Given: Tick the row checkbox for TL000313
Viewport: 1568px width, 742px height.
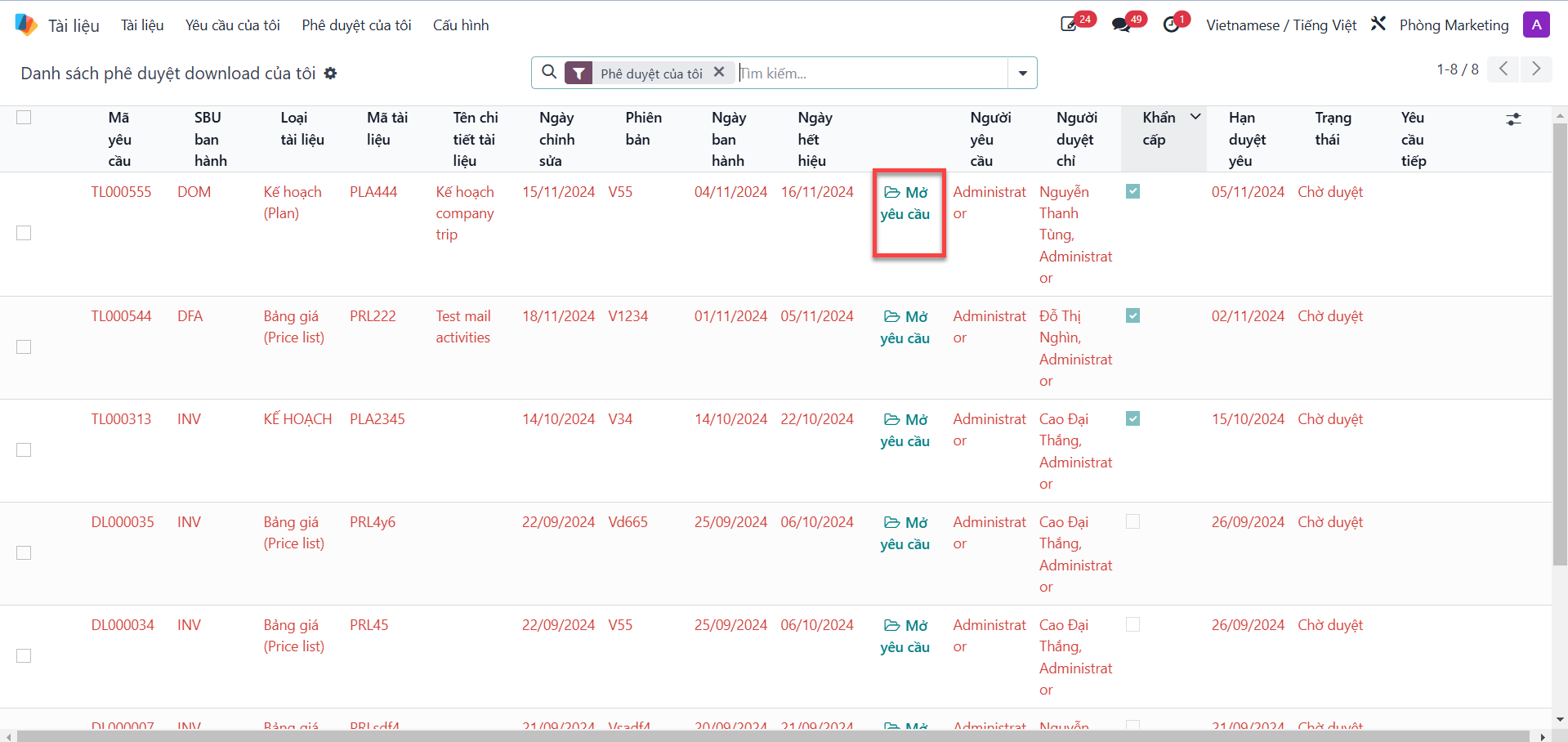Looking at the screenshot, I should point(24,450).
